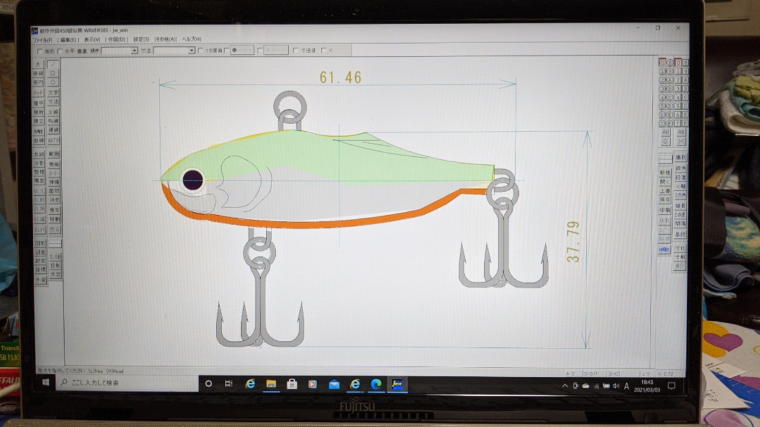Select the line (／) drawing tool
The image size is (760, 427).
[53, 64]
